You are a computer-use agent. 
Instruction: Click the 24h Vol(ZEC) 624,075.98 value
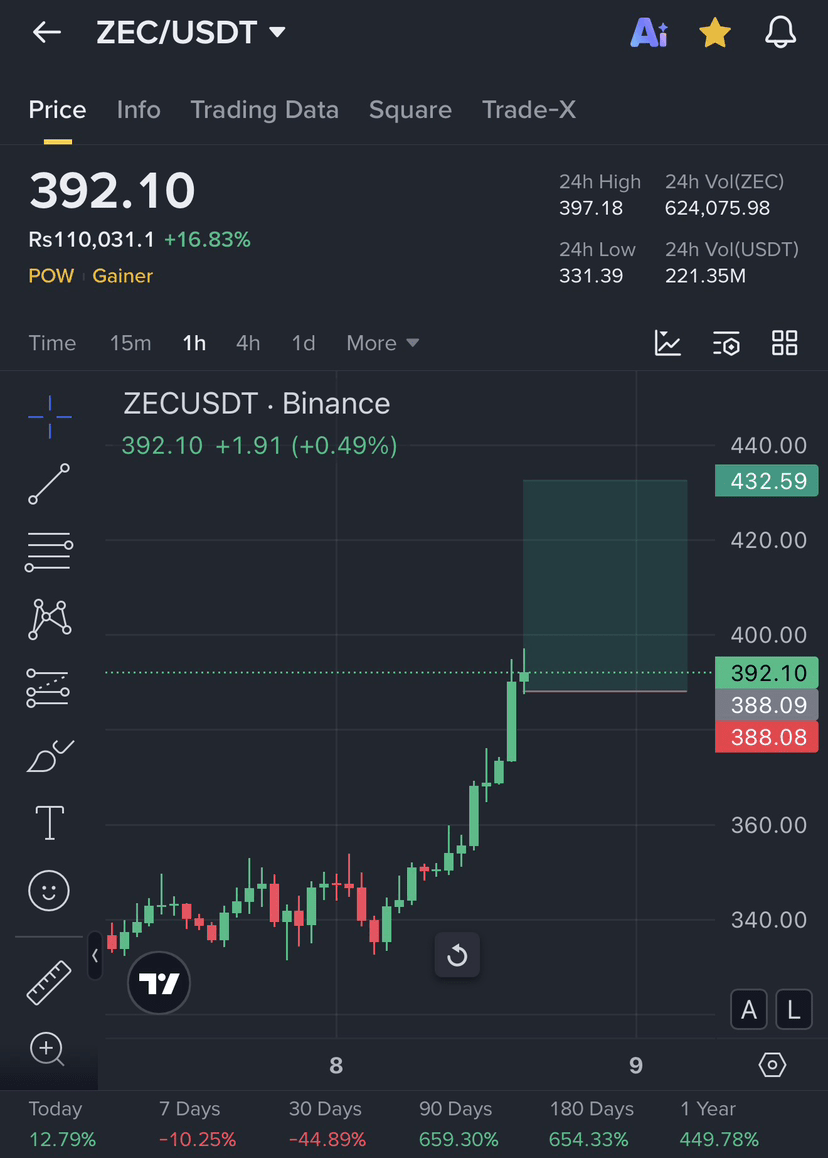(x=717, y=208)
